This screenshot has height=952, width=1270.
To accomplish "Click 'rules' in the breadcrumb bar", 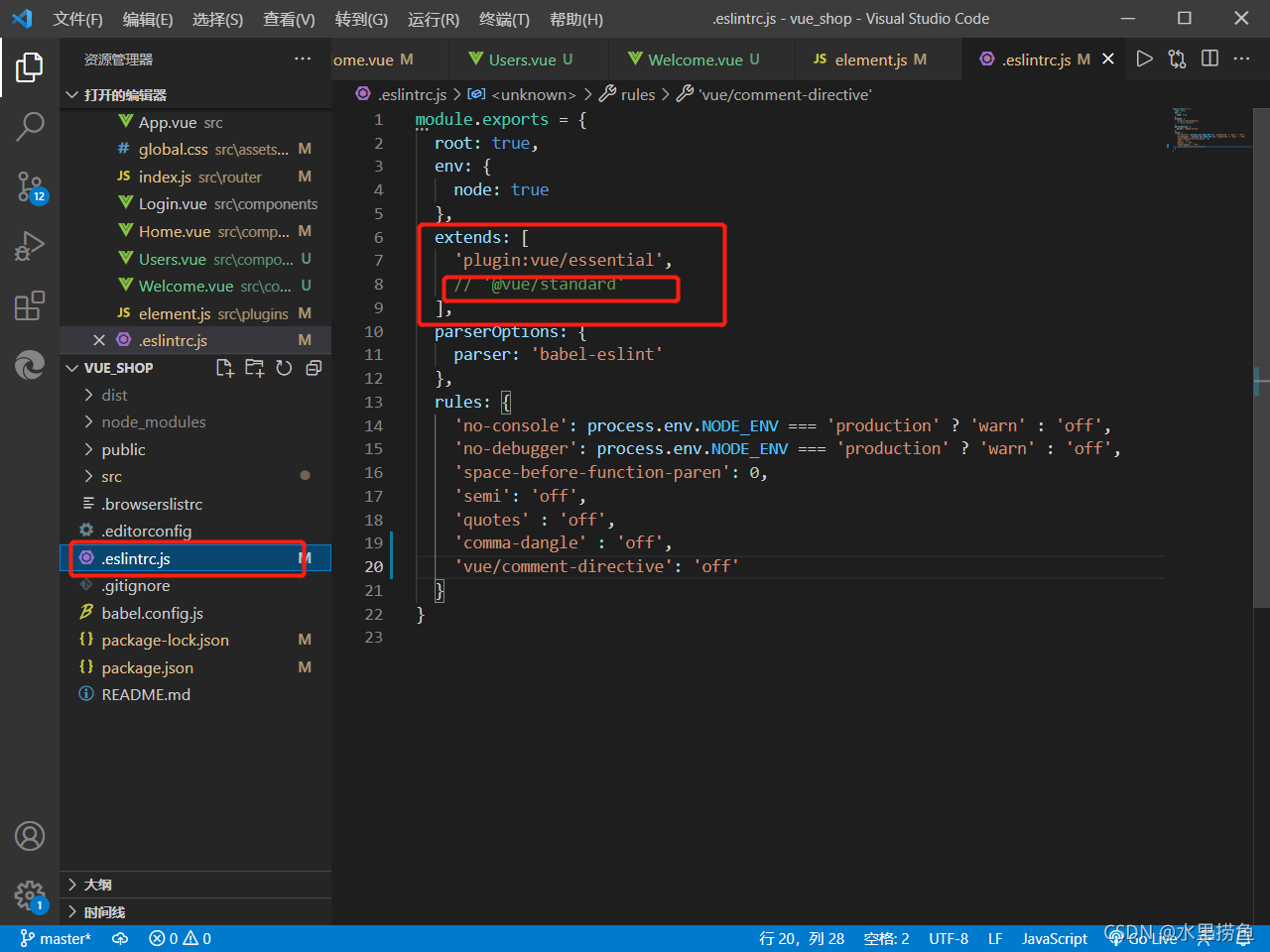I will [639, 94].
